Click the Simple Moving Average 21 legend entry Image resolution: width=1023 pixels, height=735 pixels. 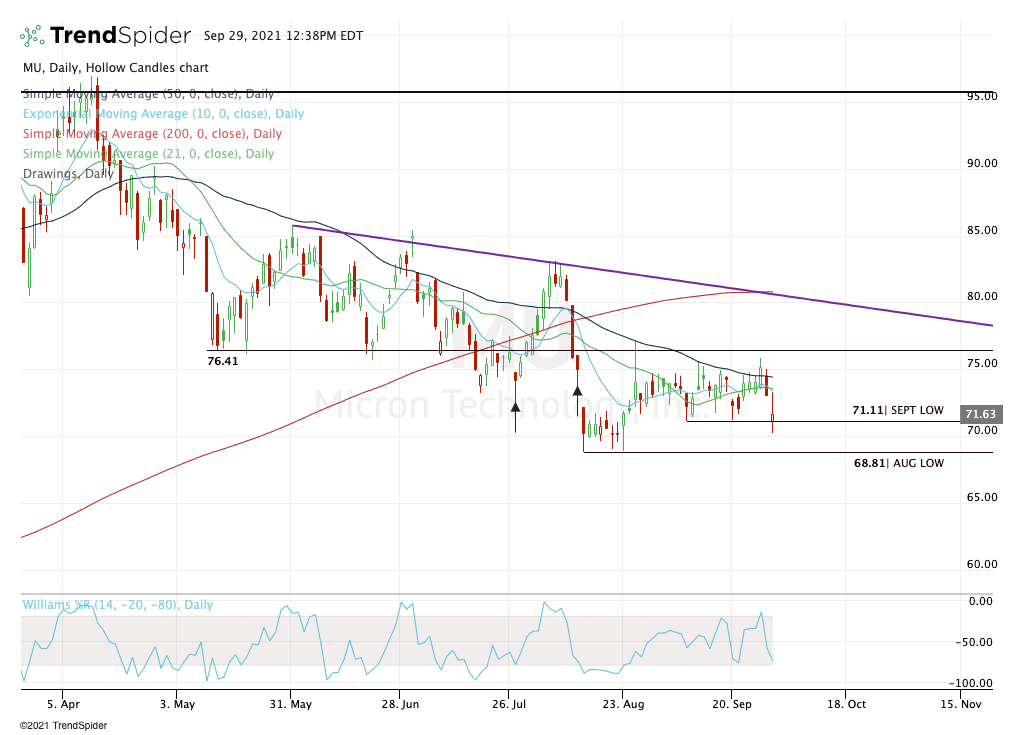148,154
